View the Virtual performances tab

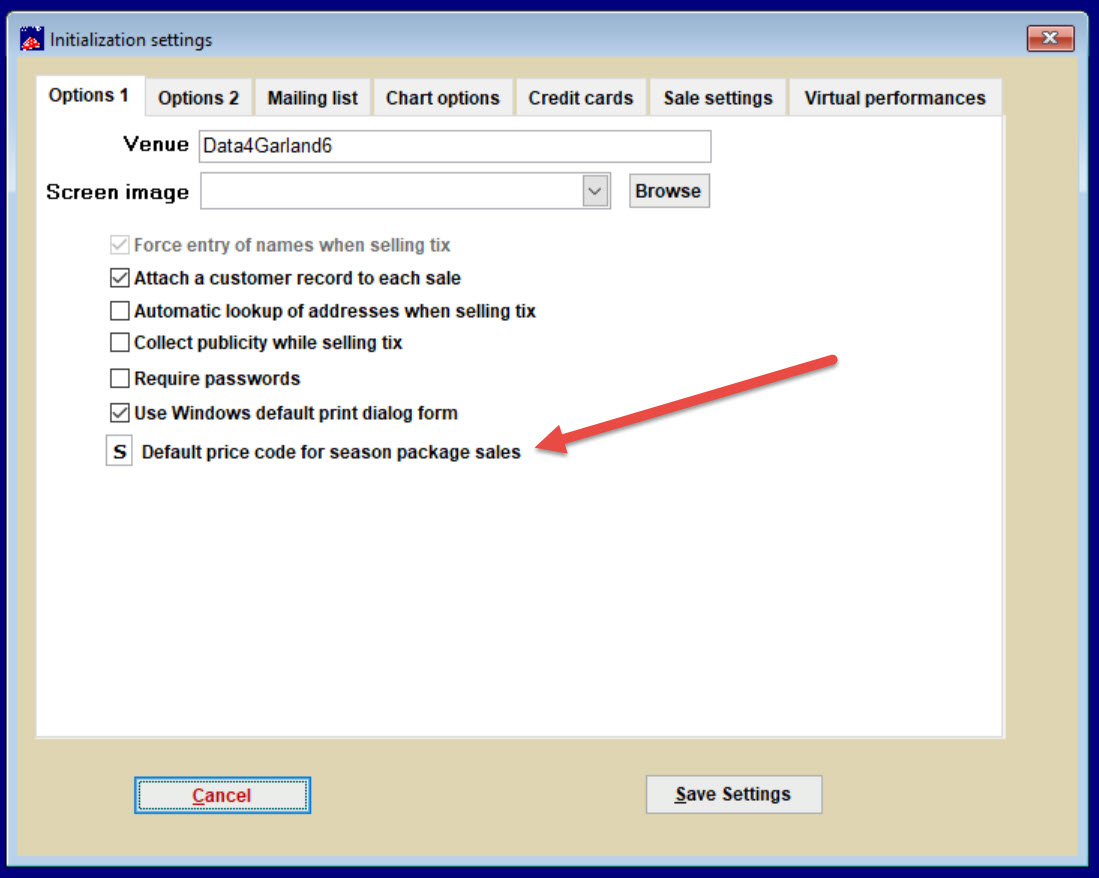coord(895,97)
